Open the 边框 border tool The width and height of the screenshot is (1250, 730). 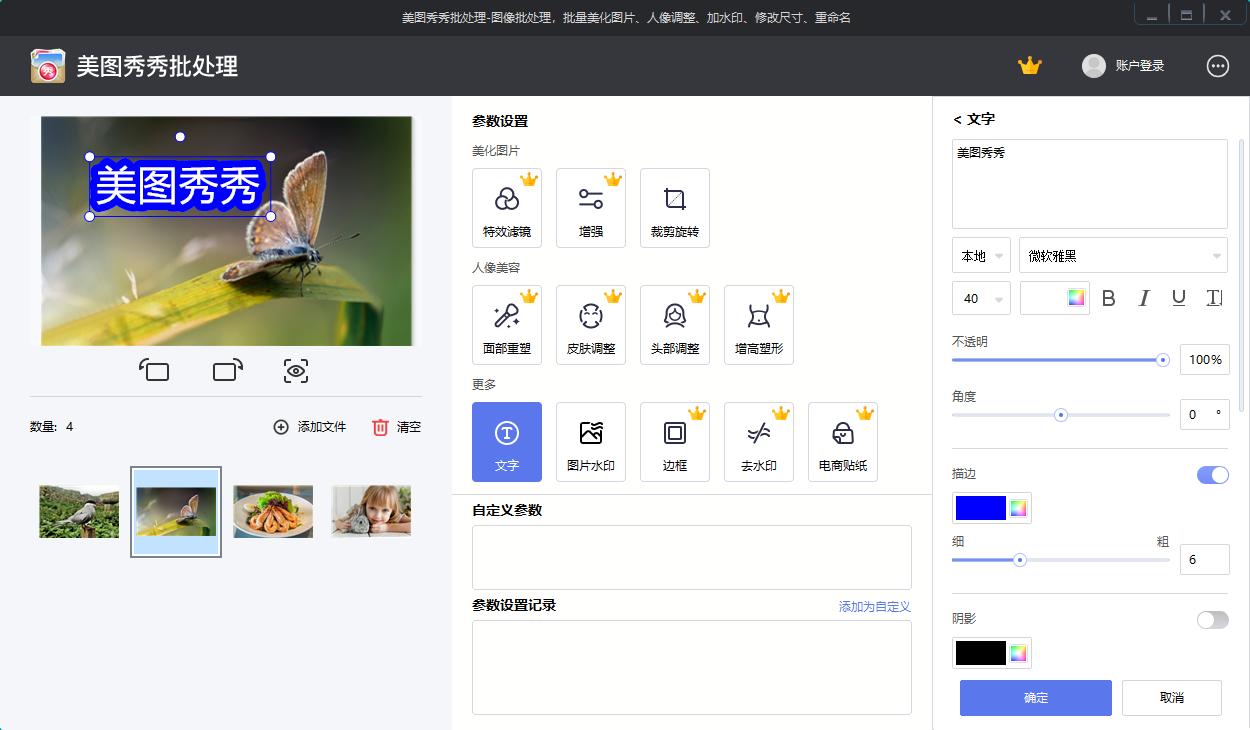(675, 442)
